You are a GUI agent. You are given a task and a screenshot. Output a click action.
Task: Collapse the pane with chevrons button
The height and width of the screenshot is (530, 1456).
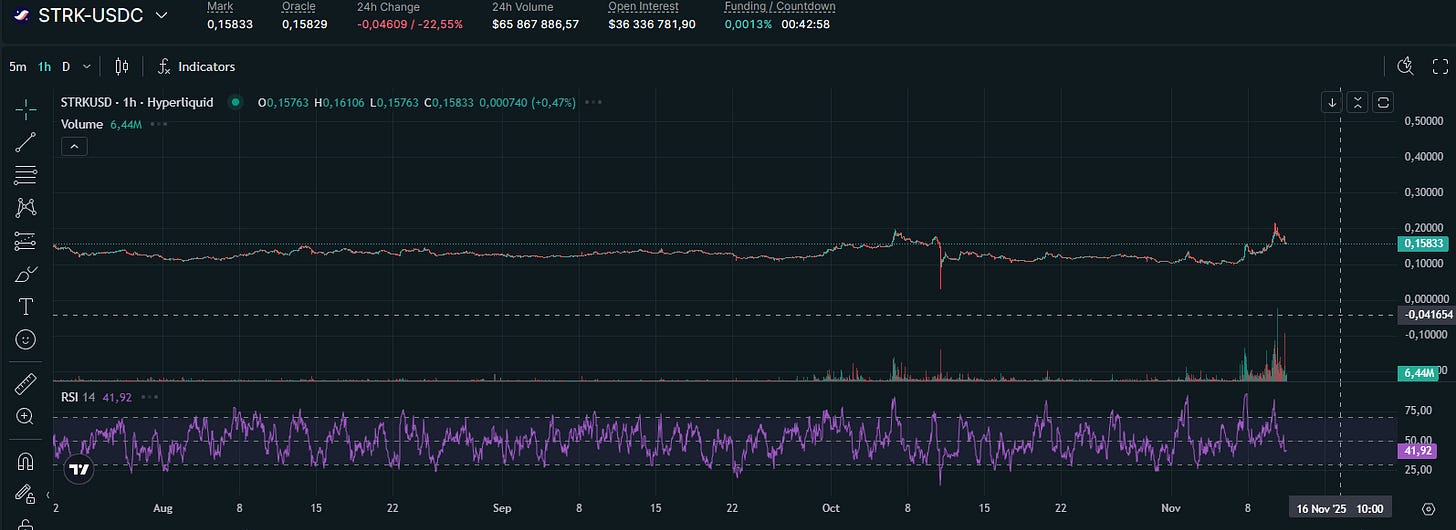pyautogui.click(x=1358, y=102)
